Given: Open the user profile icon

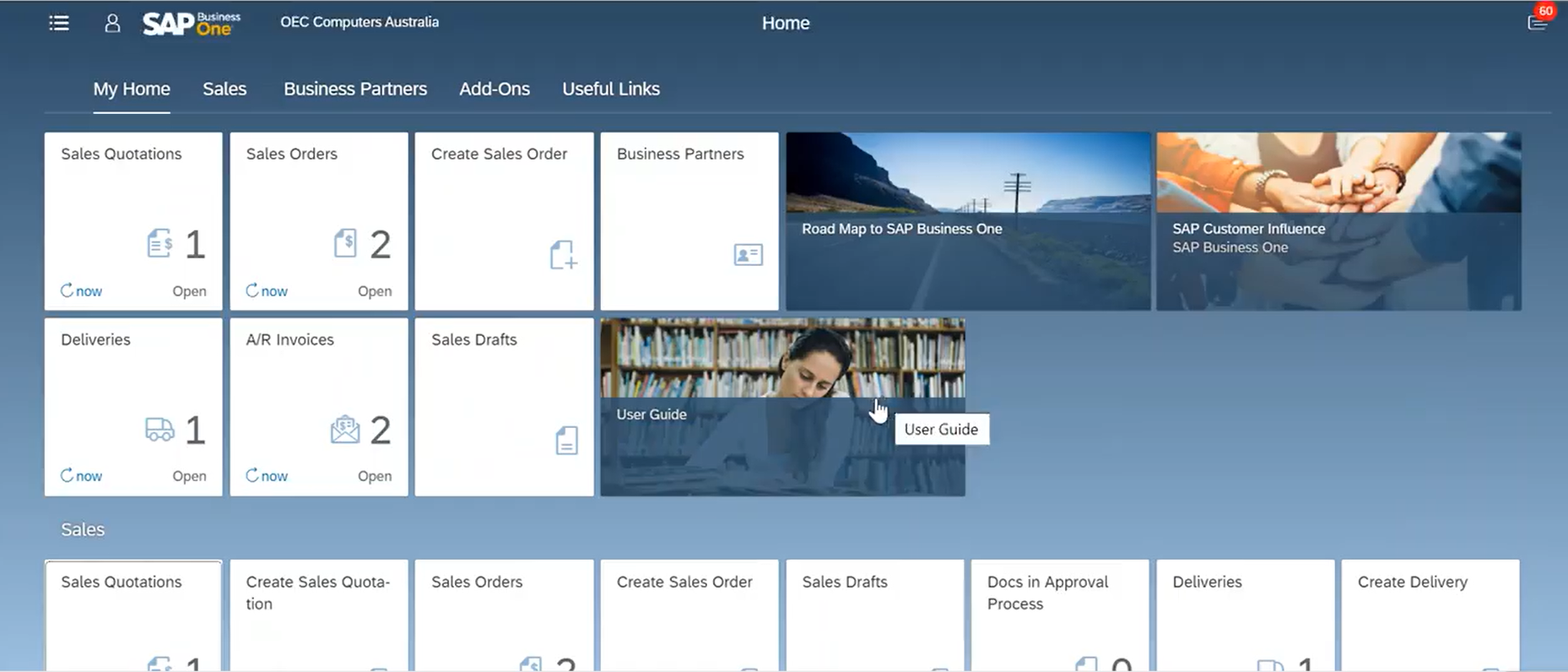Looking at the screenshot, I should (112, 23).
